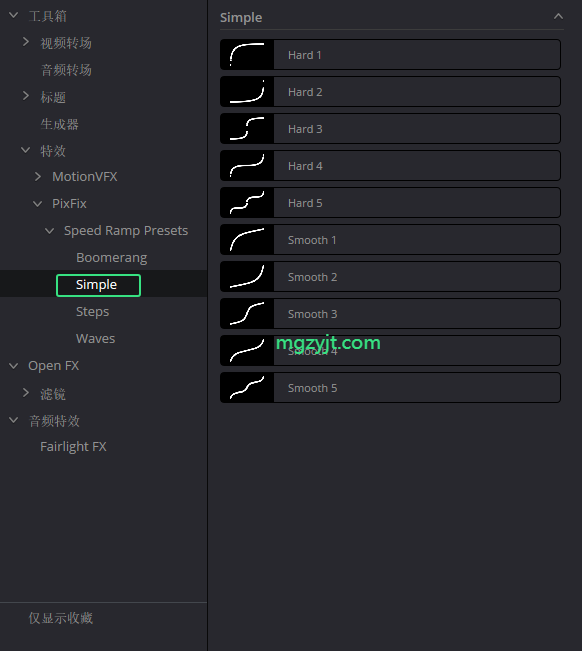Collapse the PixFix folder arrow

(x=37, y=203)
